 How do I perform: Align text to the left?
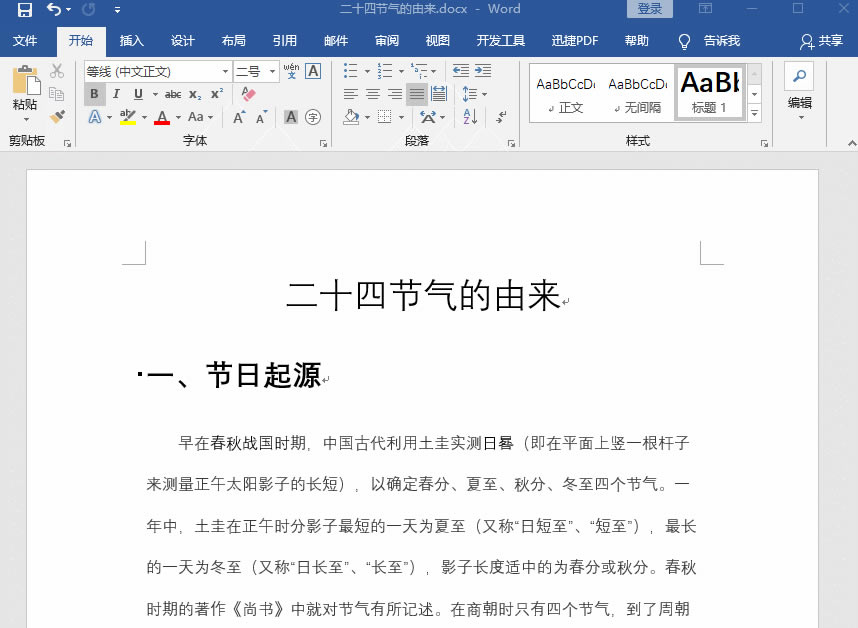click(351, 94)
